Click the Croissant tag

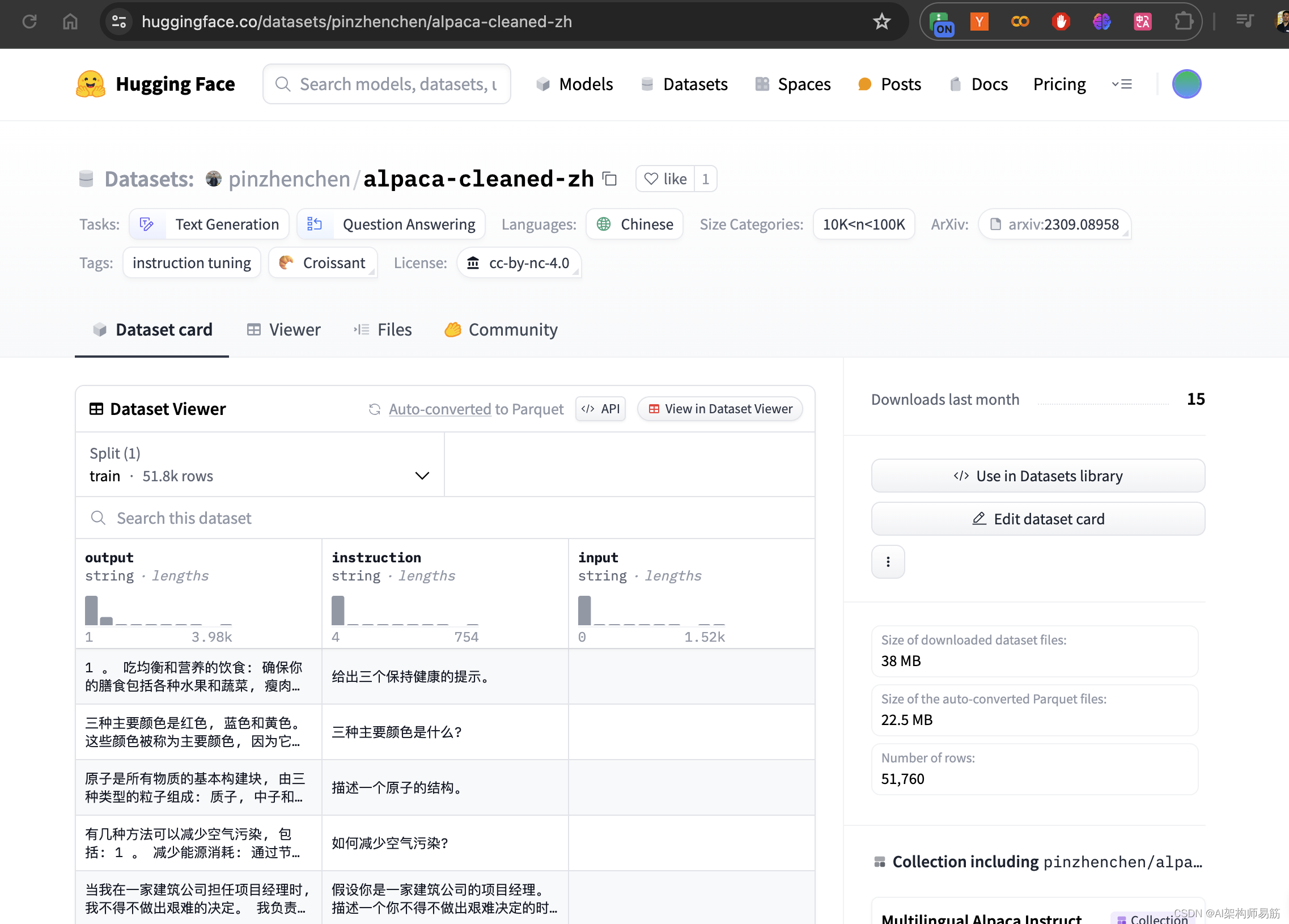(x=323, y=263)
